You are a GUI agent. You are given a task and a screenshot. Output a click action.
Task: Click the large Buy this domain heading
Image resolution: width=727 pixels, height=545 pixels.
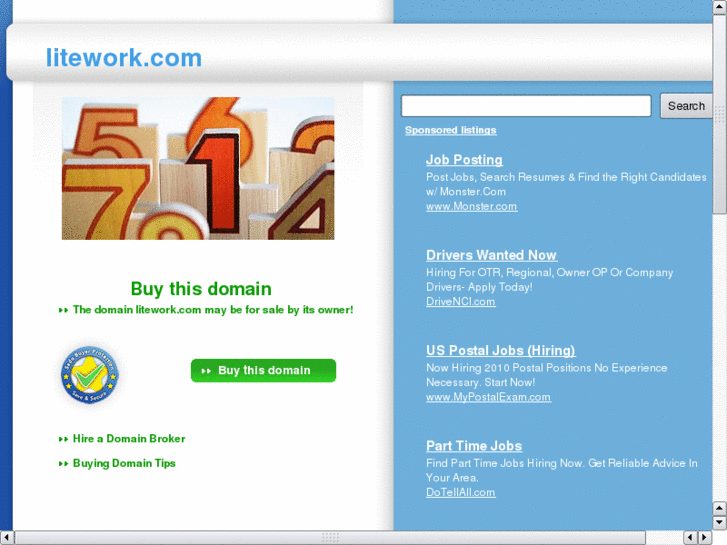pos(201,289)
